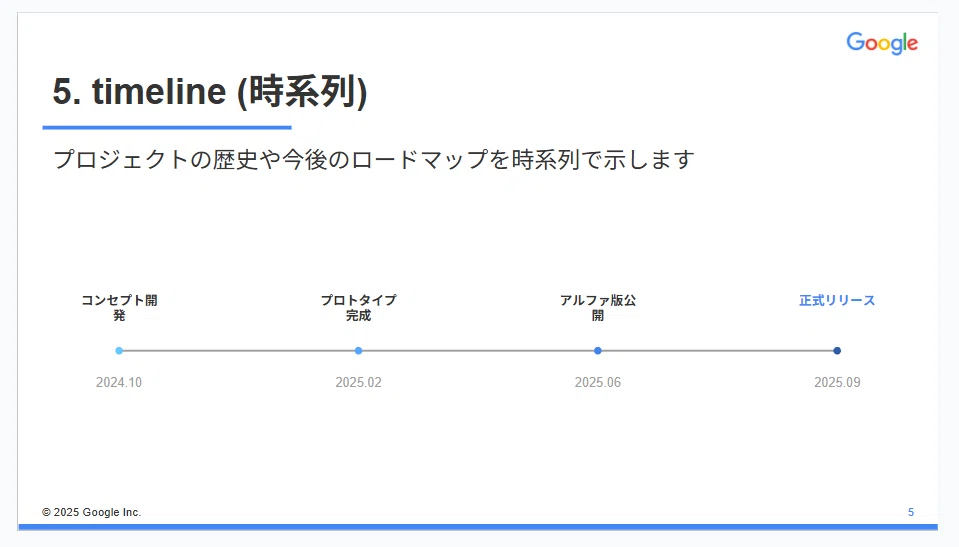959x547 pixels.
Task: Click the コンセプト開発 milestone label
Action: click(x=119, y=308)
